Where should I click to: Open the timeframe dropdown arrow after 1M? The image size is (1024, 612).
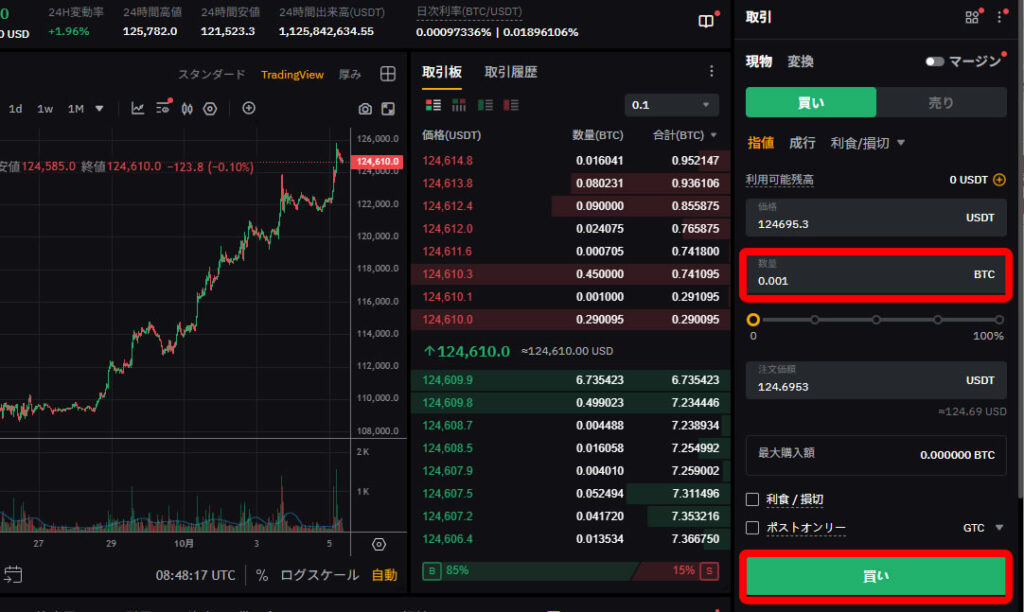(99, 109)
